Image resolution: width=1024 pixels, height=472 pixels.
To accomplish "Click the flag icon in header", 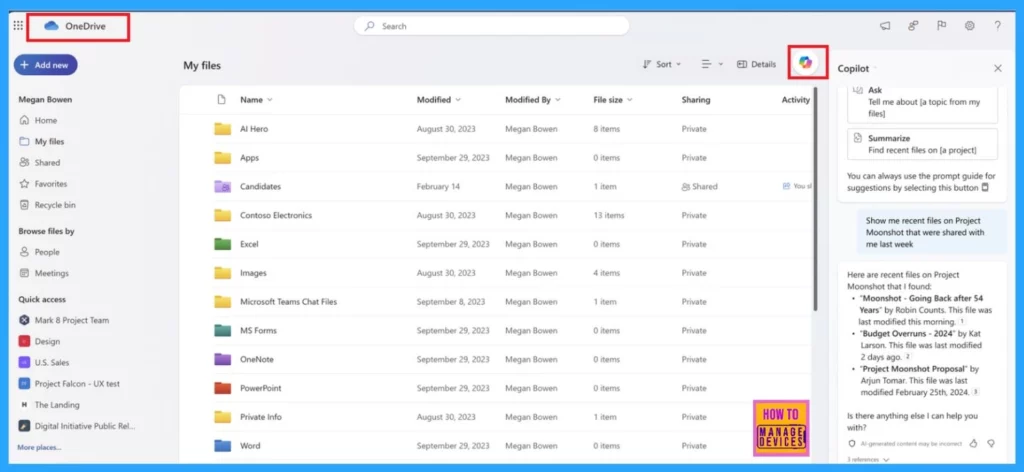I will point(941,26).
